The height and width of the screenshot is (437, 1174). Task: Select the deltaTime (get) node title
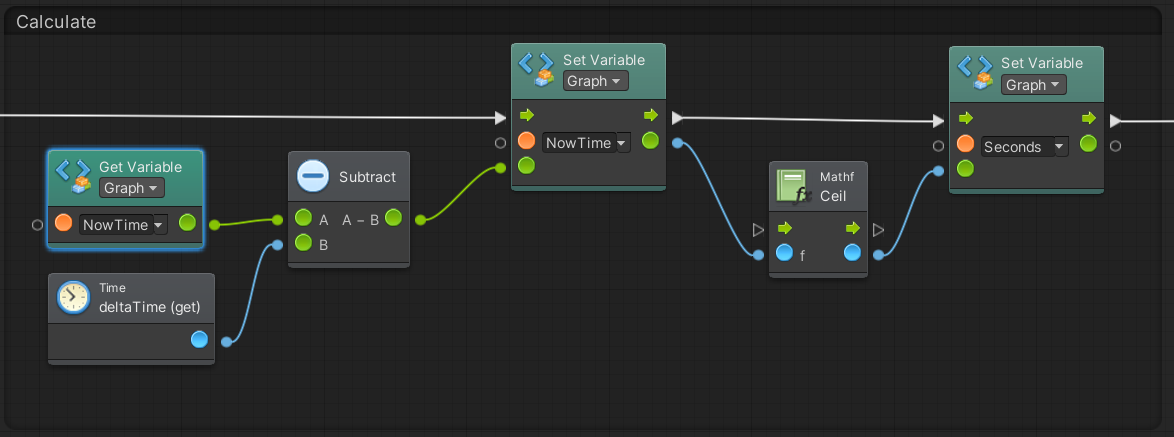tap(149, 307)
